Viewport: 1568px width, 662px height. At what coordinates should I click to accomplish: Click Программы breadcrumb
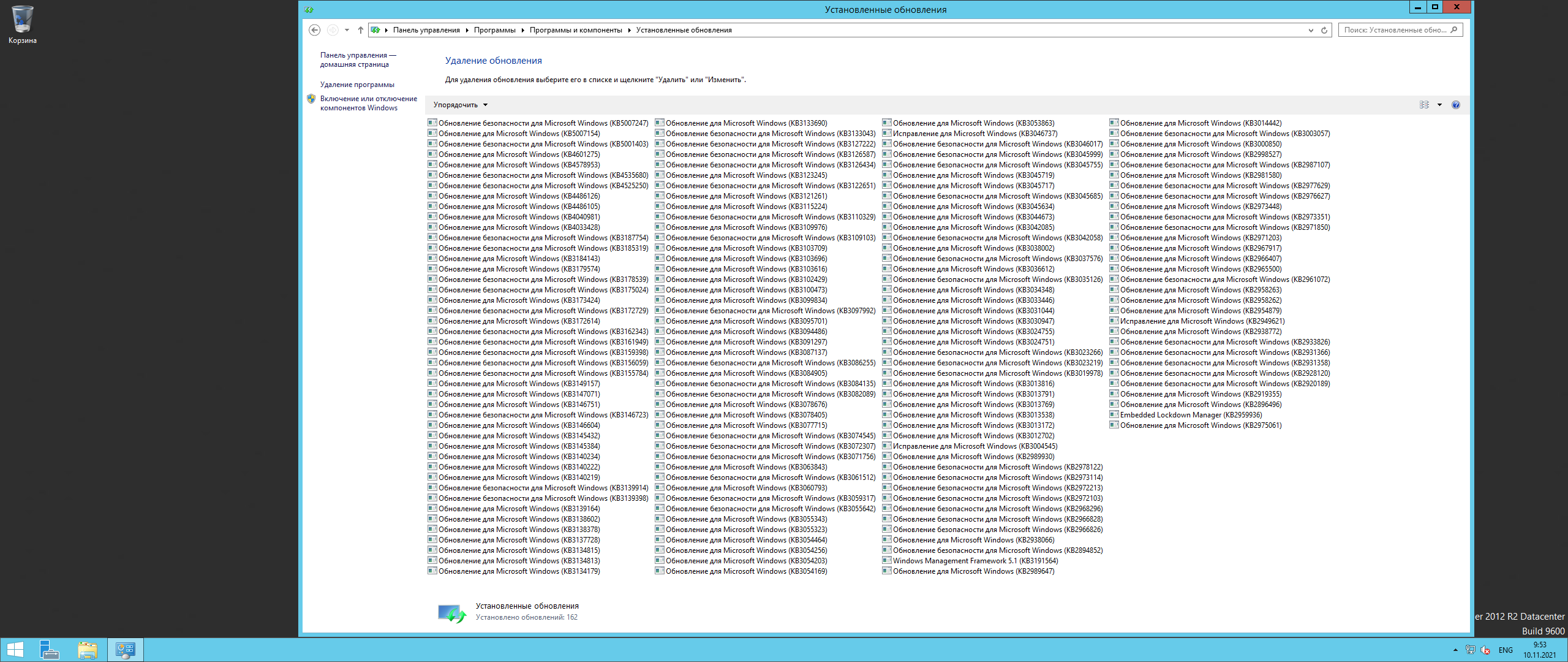tap(494, 30)
